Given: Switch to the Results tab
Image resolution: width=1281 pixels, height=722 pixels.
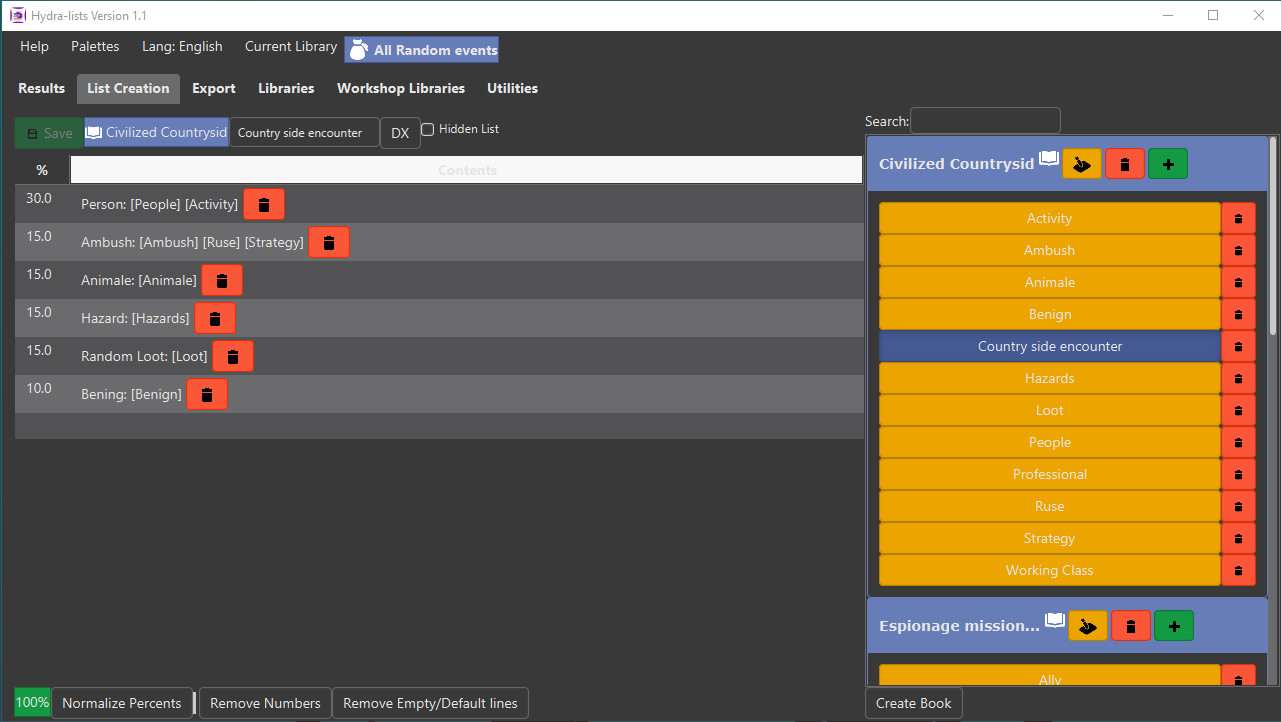Looking at the screenshot, I should (x=41, y=88).
